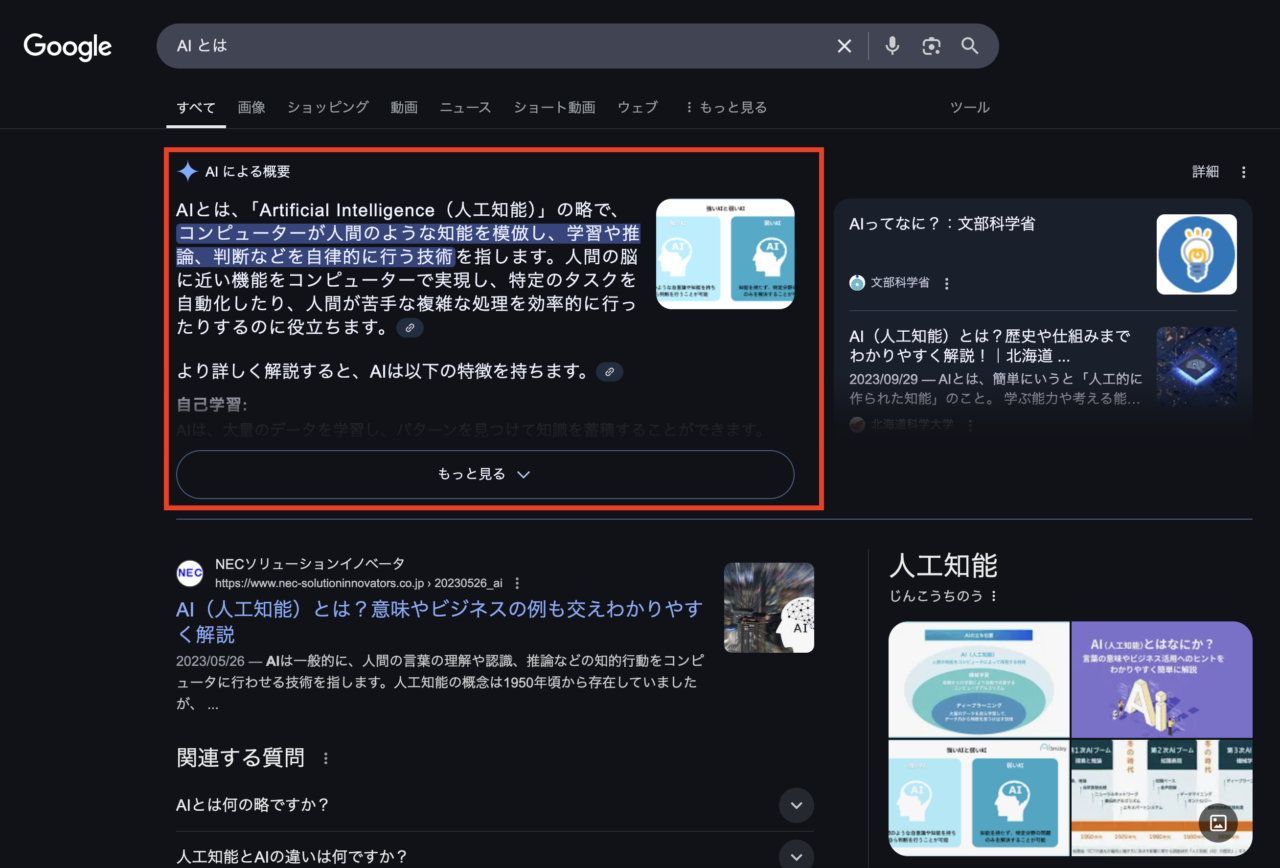Click the 関連する質問 heading

[x=240, y=758]
